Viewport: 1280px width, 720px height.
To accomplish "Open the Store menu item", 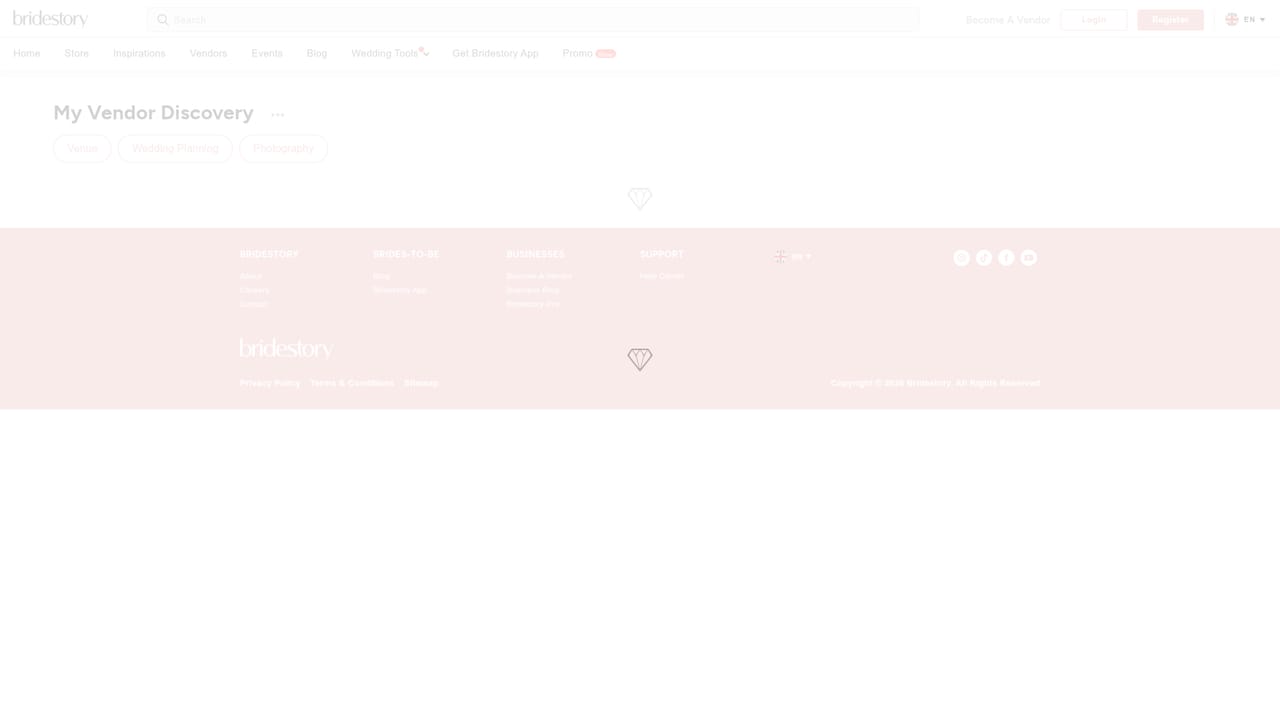I will coord(77,53).
